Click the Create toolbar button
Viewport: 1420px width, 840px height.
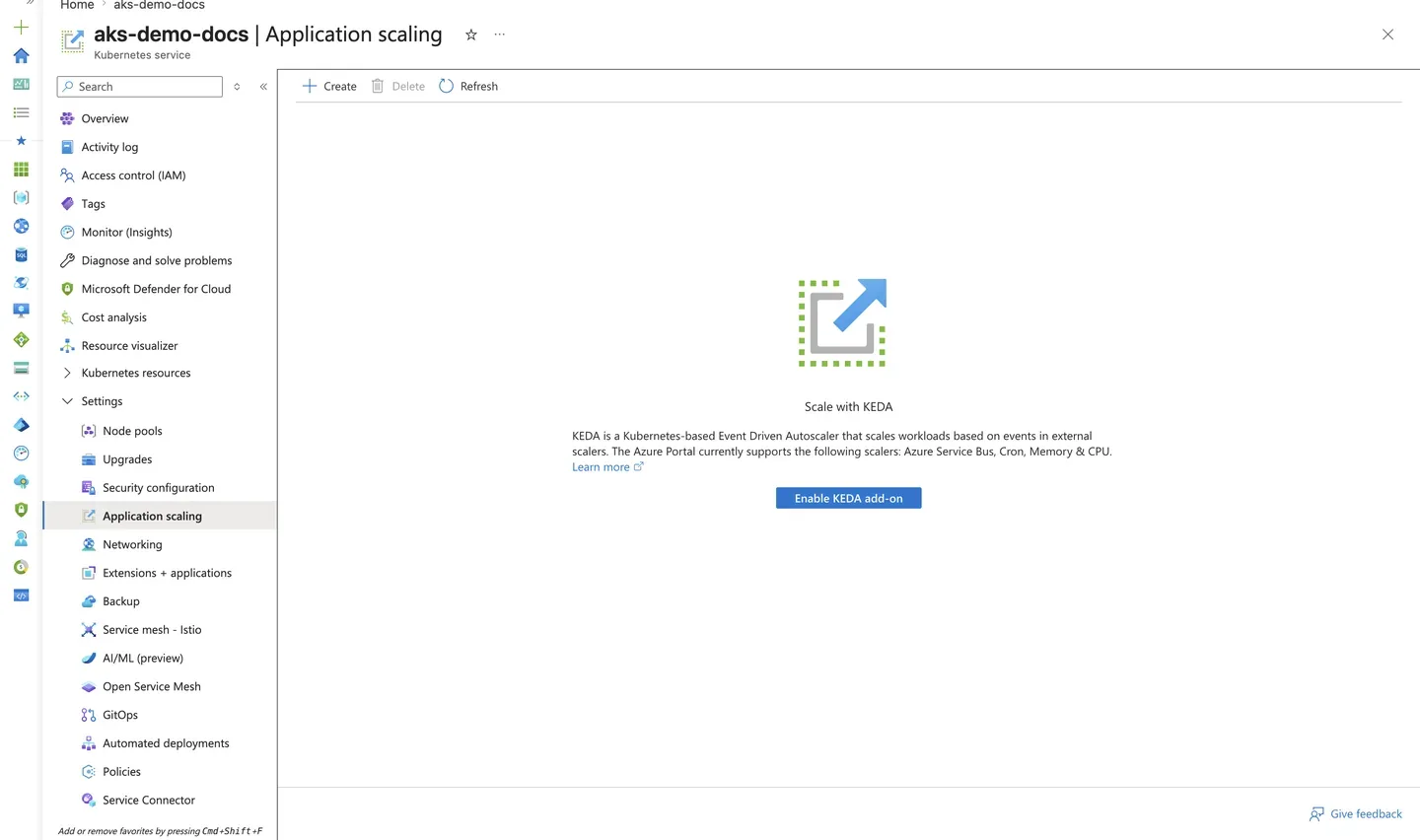coord(329,86)
